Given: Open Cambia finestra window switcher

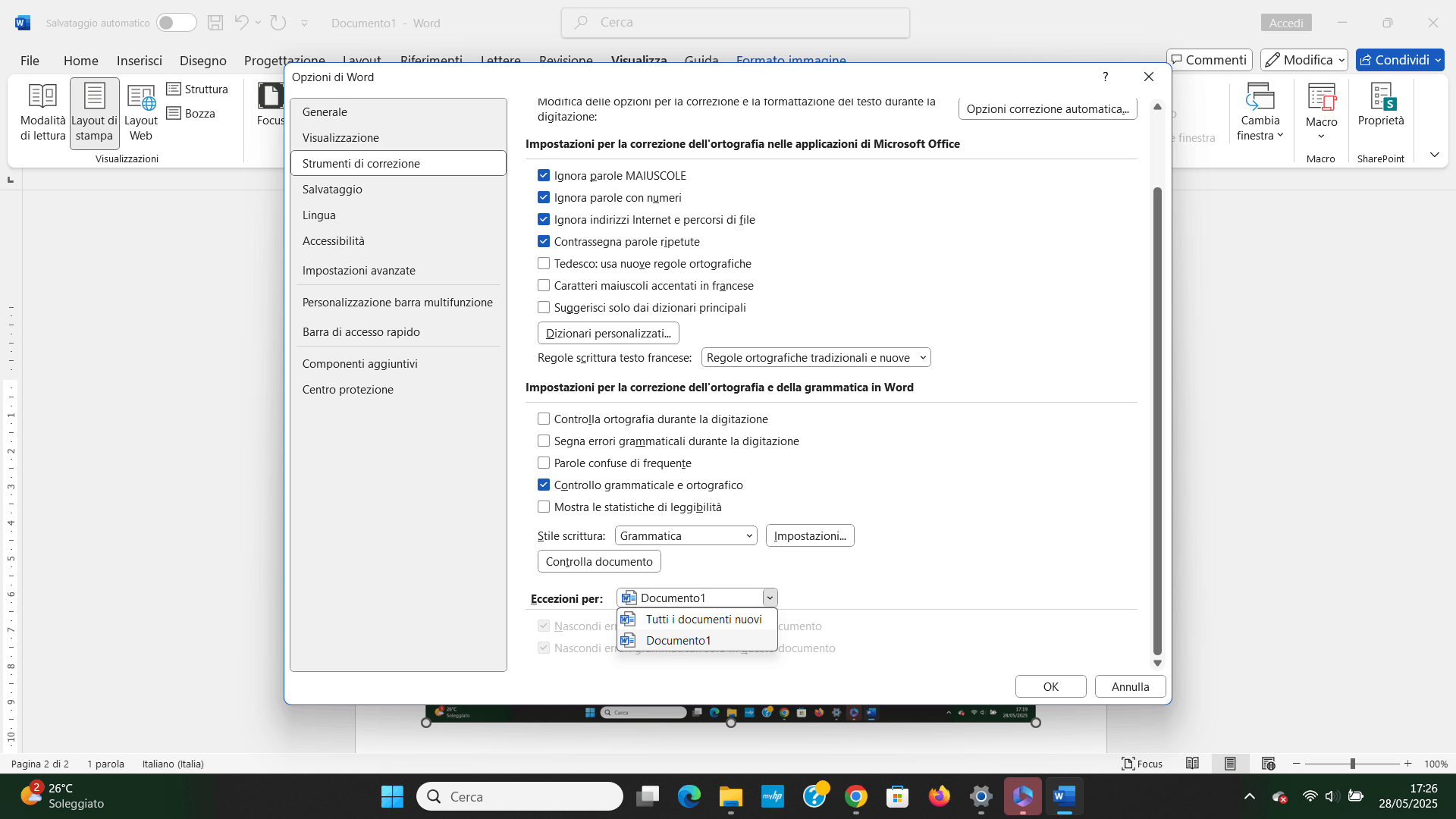Looking at the screenshot, I should [1260, 112].
